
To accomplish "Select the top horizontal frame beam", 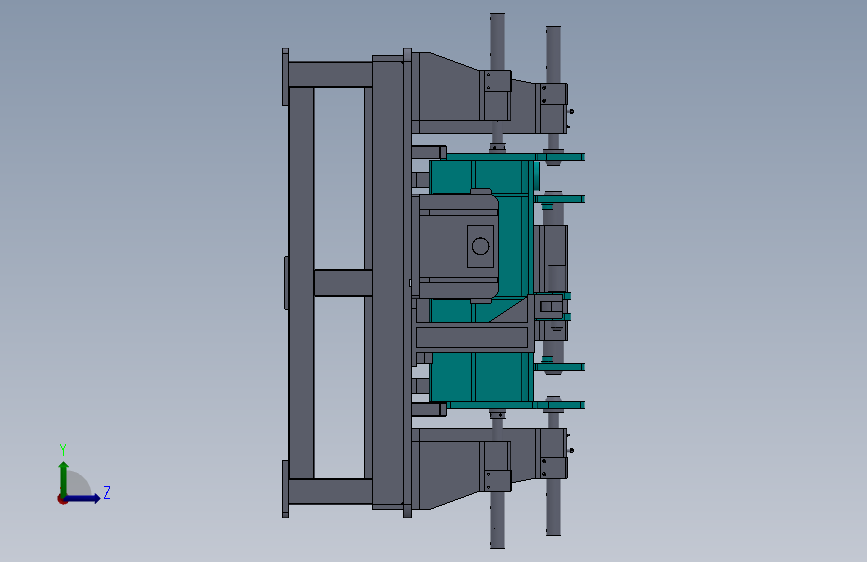I will pos(330,74).
